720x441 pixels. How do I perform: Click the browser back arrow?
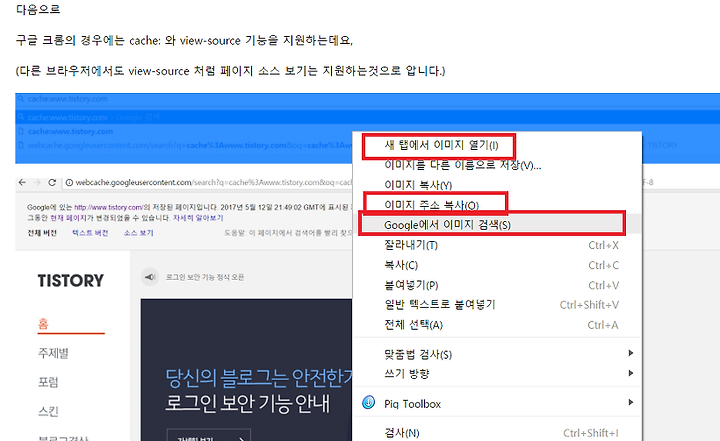(22, 182)
